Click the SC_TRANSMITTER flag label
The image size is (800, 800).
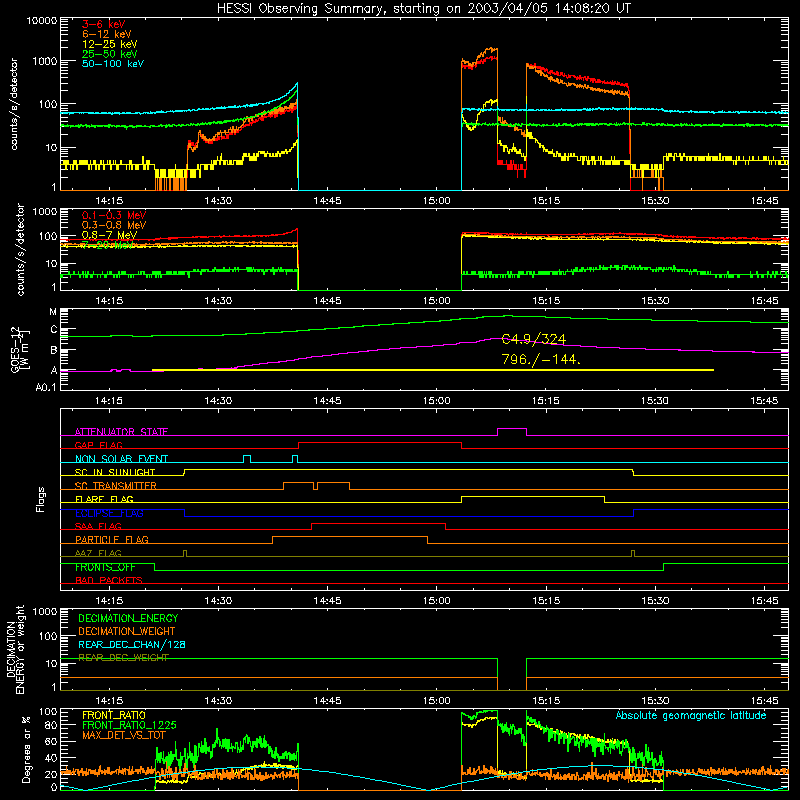pyautogui.click(x=115, y=486)
